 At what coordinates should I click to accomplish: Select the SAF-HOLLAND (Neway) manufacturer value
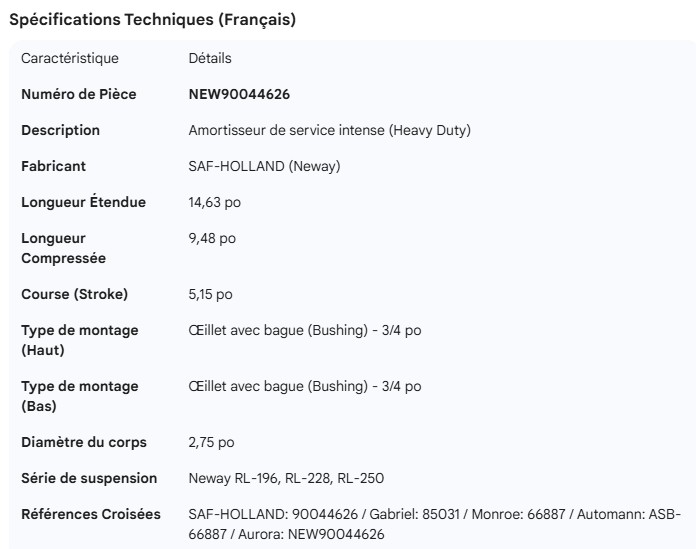[x=264, y=166]
